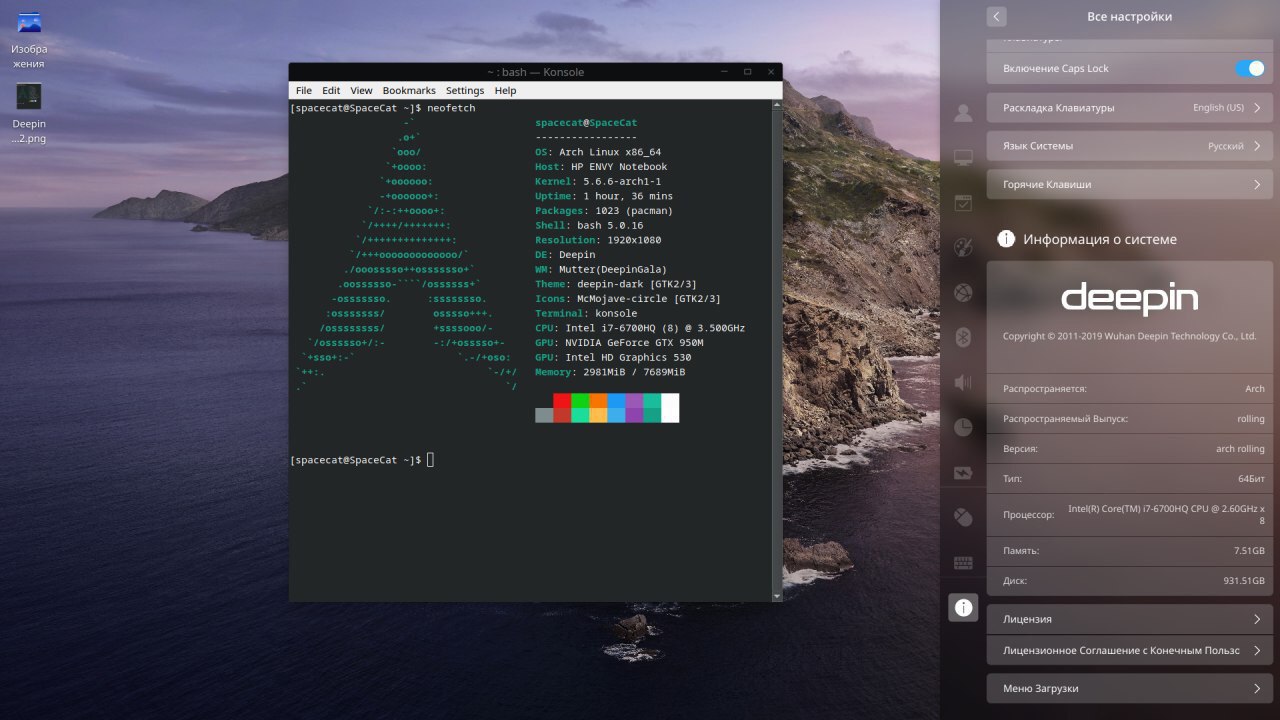Click the info icon beside Информация о системе

coord(1006,239)
